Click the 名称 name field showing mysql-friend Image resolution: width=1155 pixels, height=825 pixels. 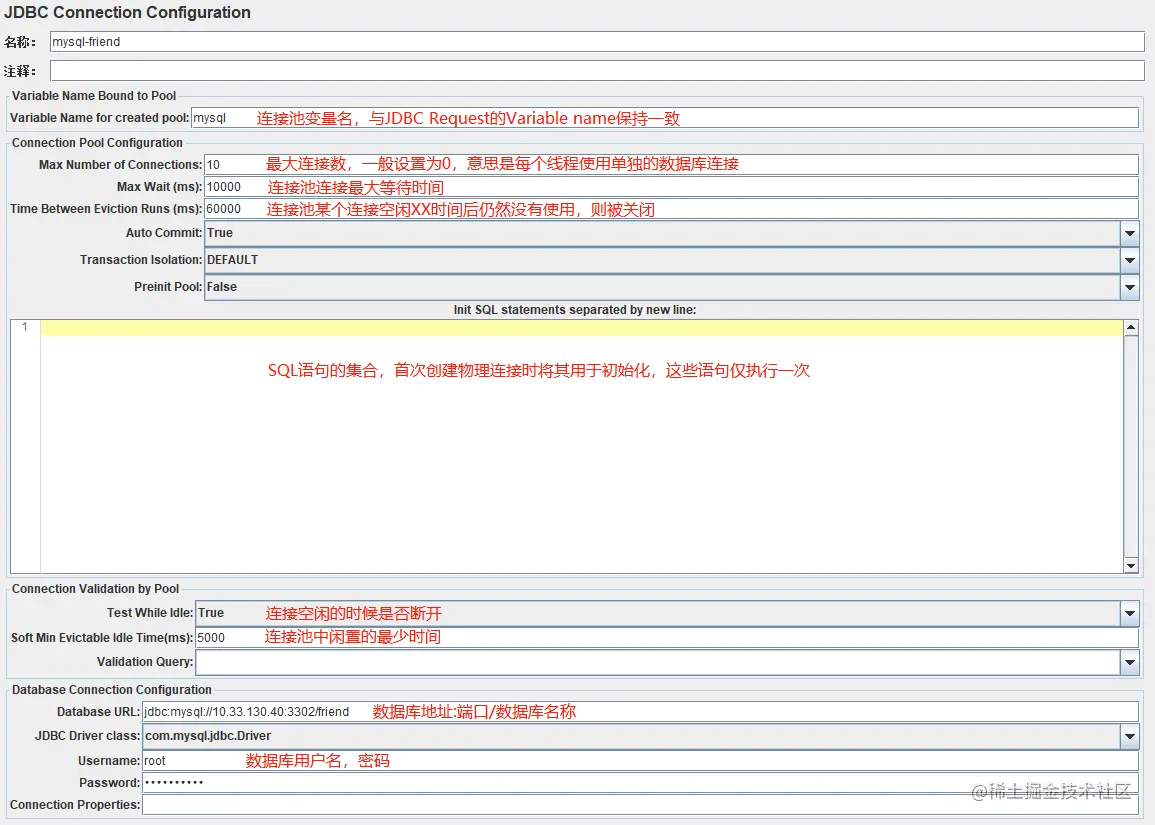400,41
